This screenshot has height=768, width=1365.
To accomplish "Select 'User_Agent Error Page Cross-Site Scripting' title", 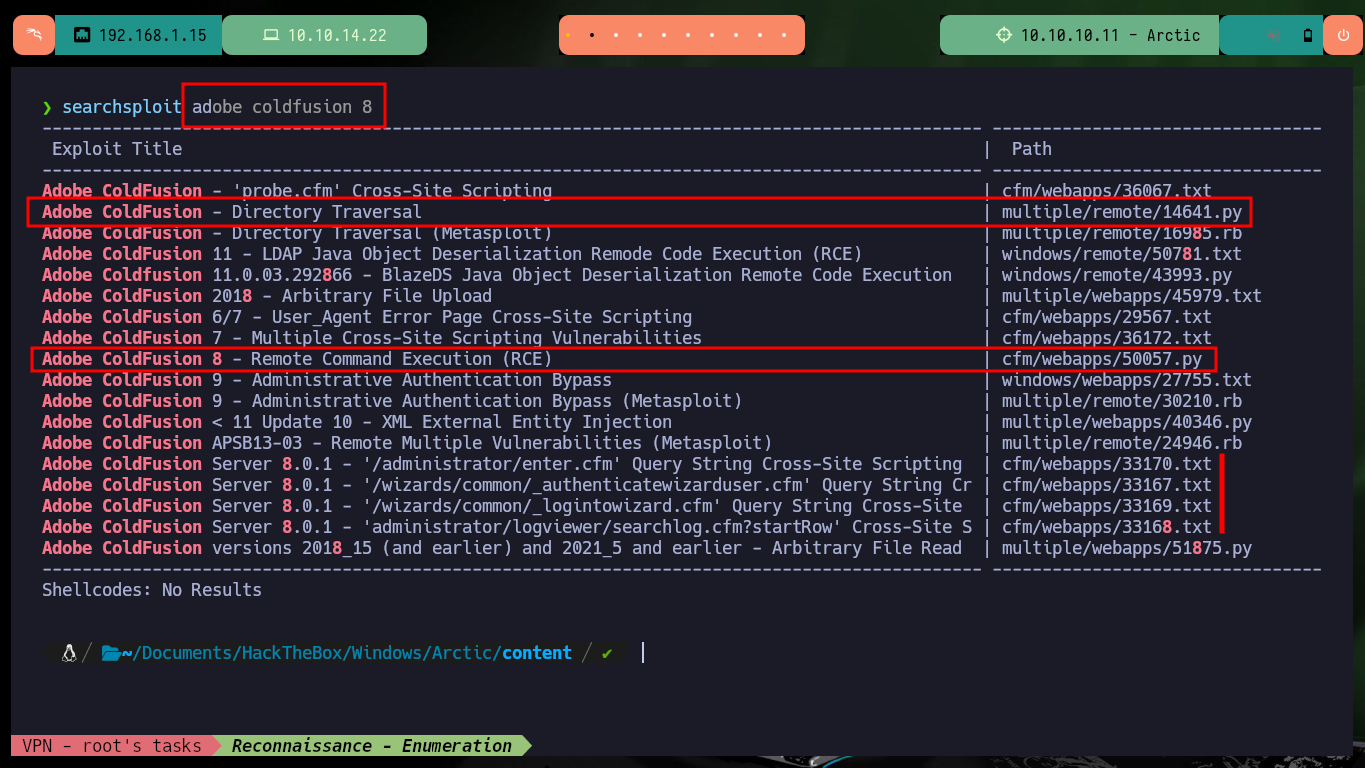I will click(x=367, y=317).
